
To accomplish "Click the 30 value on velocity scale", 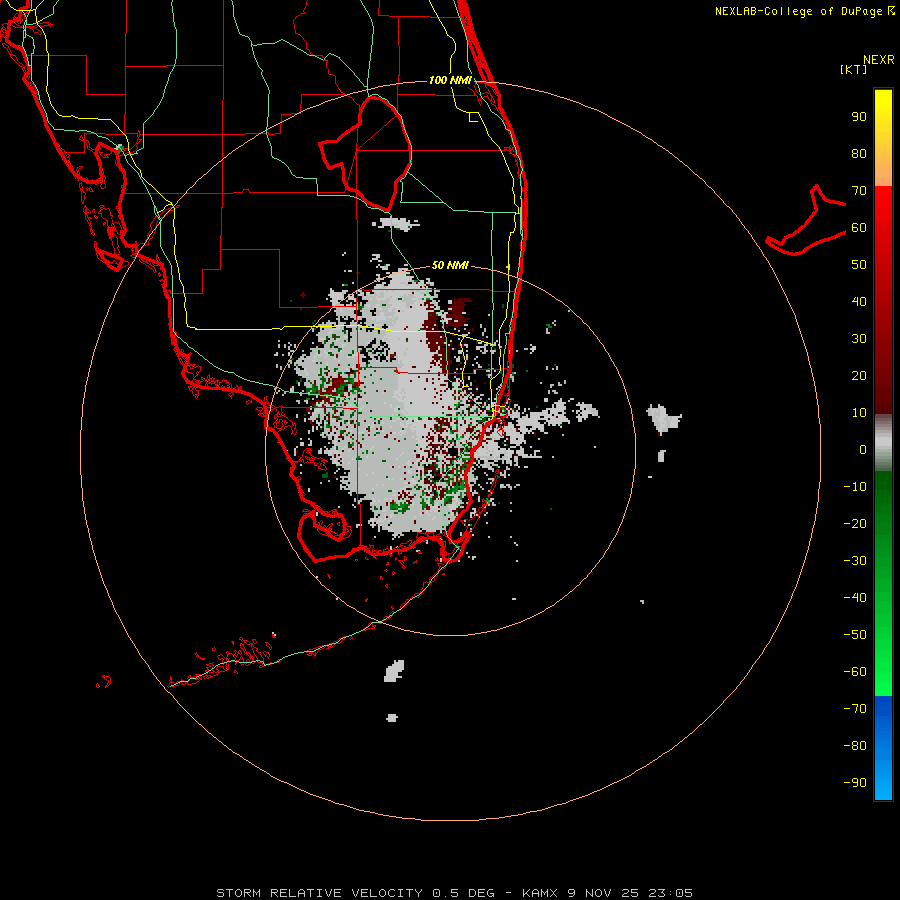I will pos(859,339).
